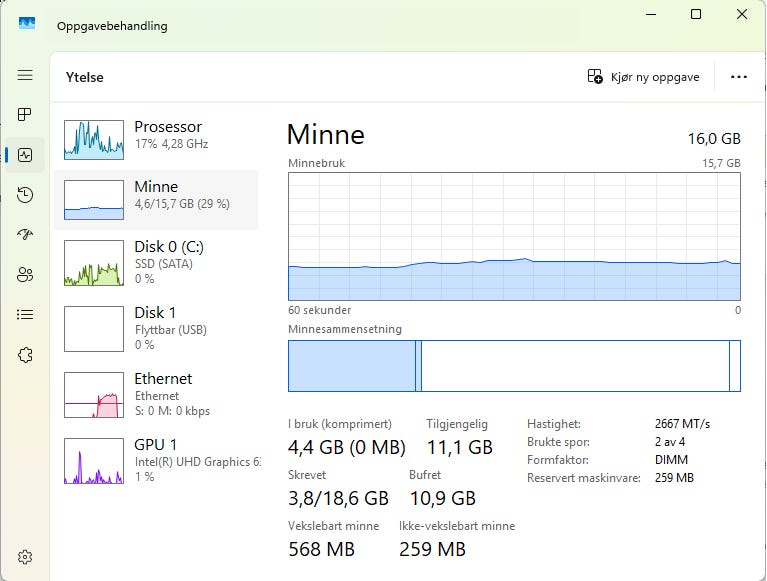Open the Details list icon

(25, 314)
